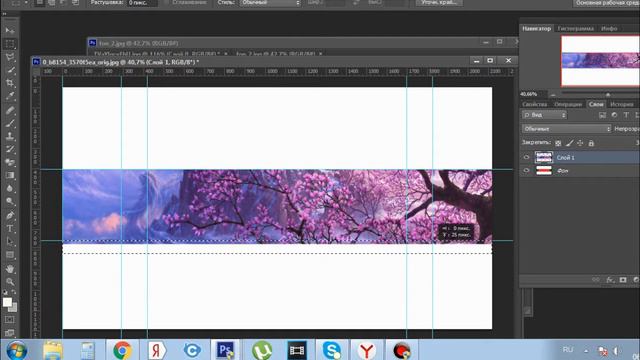Select the Move tool
Screen dimensions: 640x360
[x=10, y=31]
